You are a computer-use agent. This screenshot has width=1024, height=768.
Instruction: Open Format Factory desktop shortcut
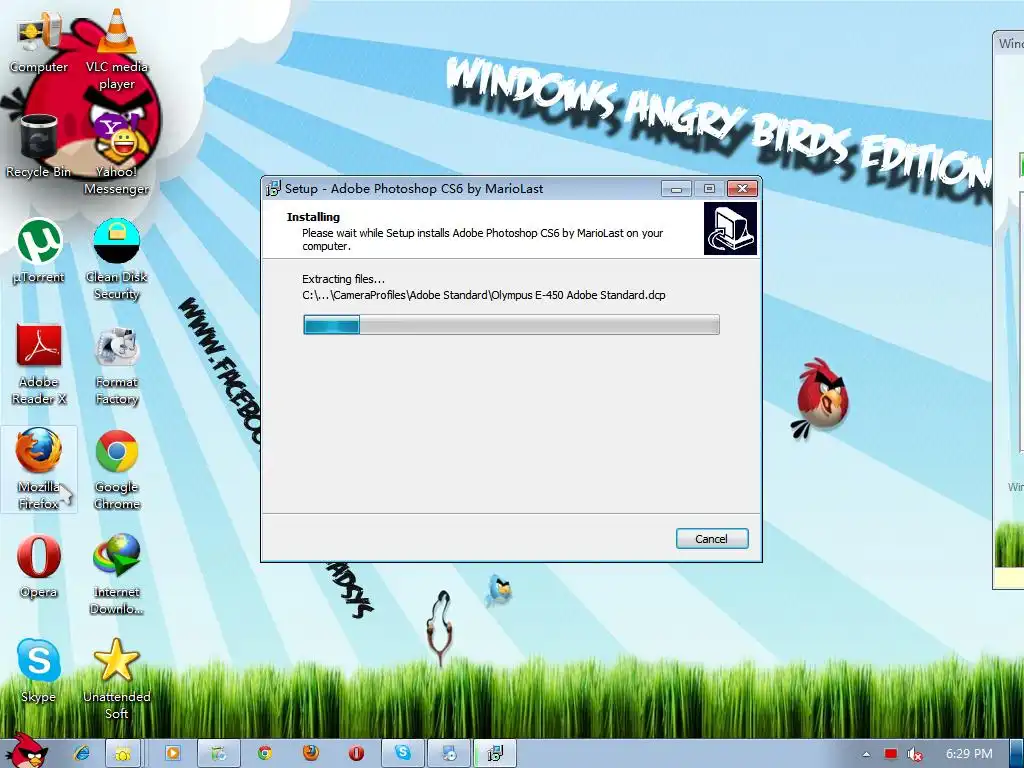(x=116, y=364)
